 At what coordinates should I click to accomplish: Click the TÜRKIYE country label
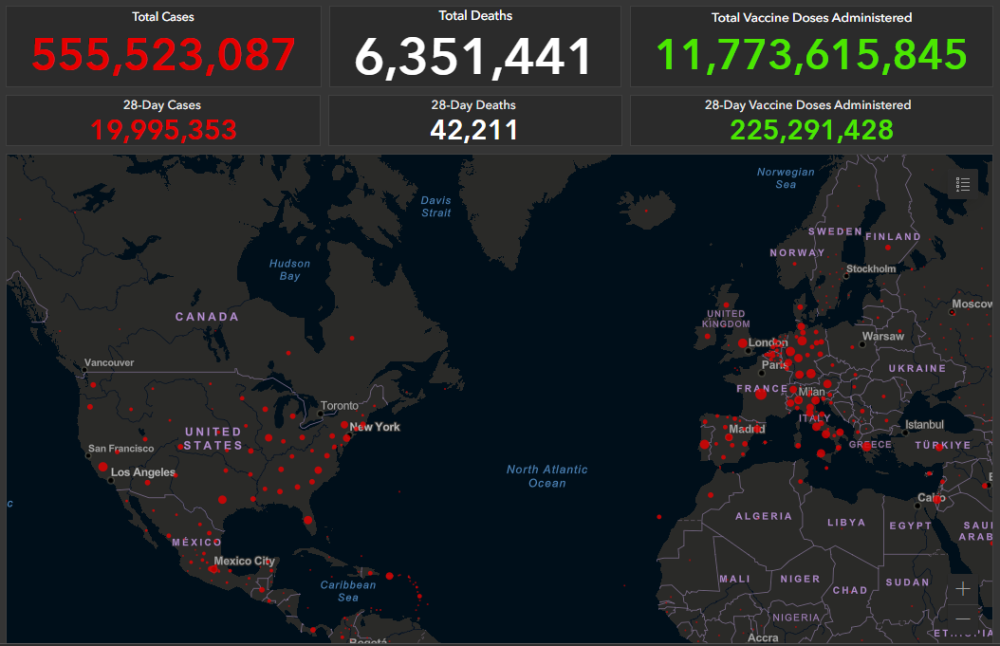pyautogui.click(x=943, y=445)
